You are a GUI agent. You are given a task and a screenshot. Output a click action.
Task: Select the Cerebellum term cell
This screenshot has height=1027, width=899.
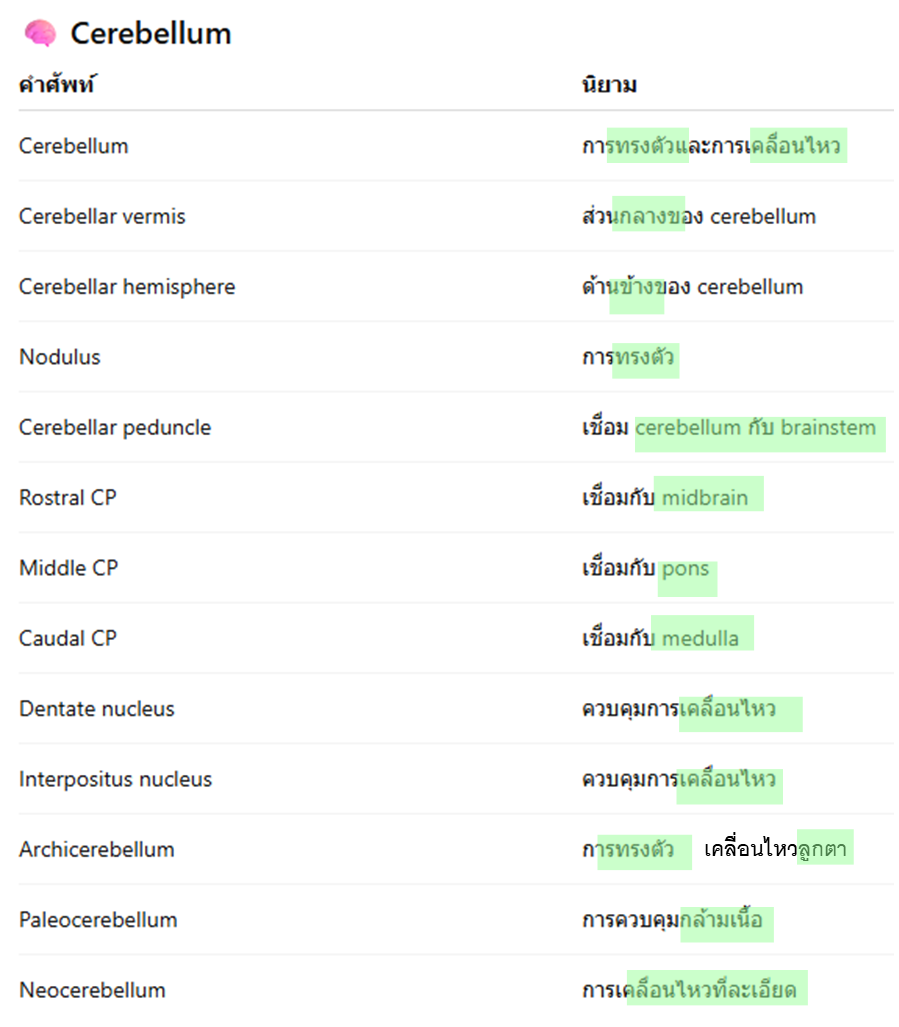(74, 146)
